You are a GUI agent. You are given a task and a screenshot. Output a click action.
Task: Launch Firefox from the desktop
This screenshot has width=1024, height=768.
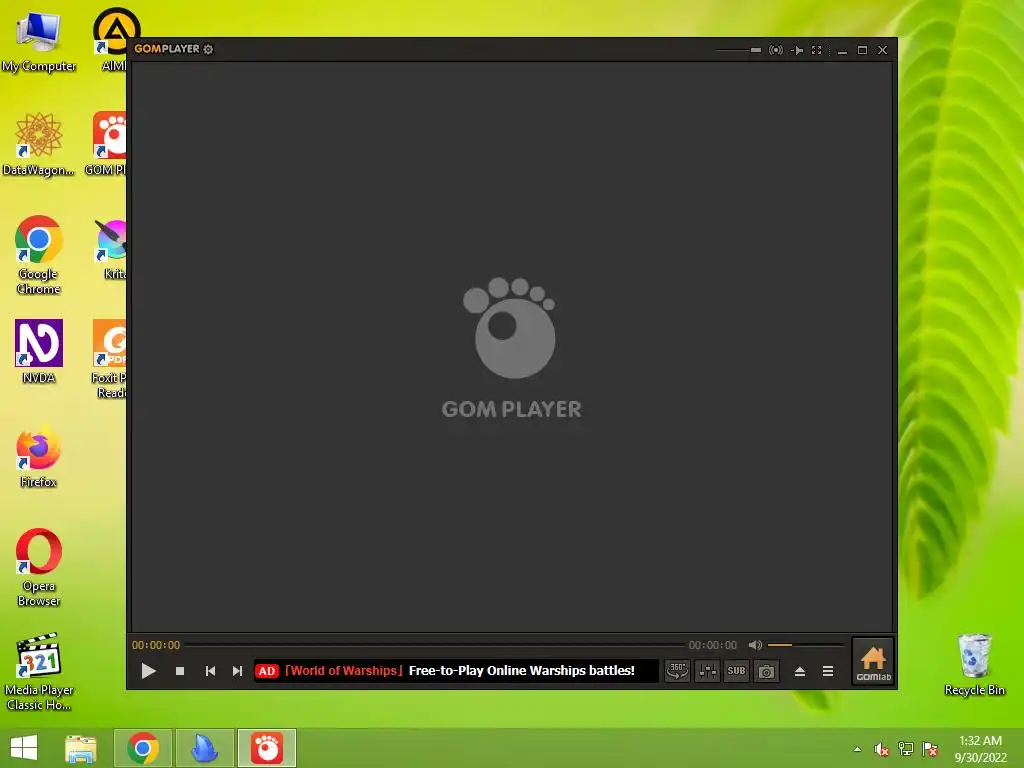click(x=39, y=458)
